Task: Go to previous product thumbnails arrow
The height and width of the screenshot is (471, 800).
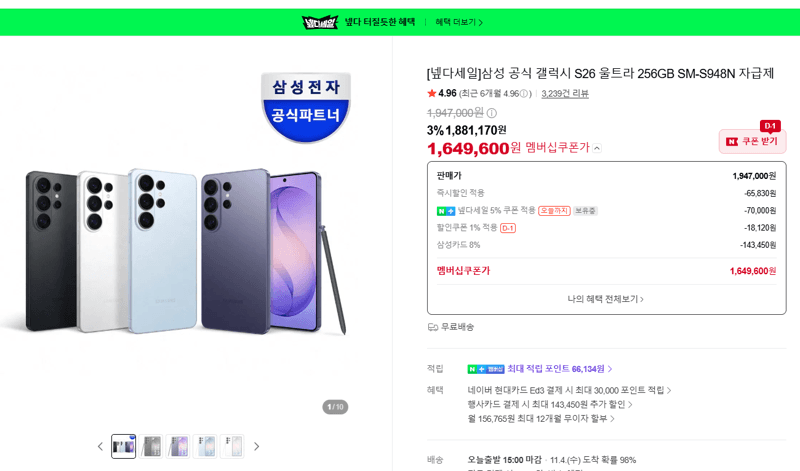Action: [100, 447]
